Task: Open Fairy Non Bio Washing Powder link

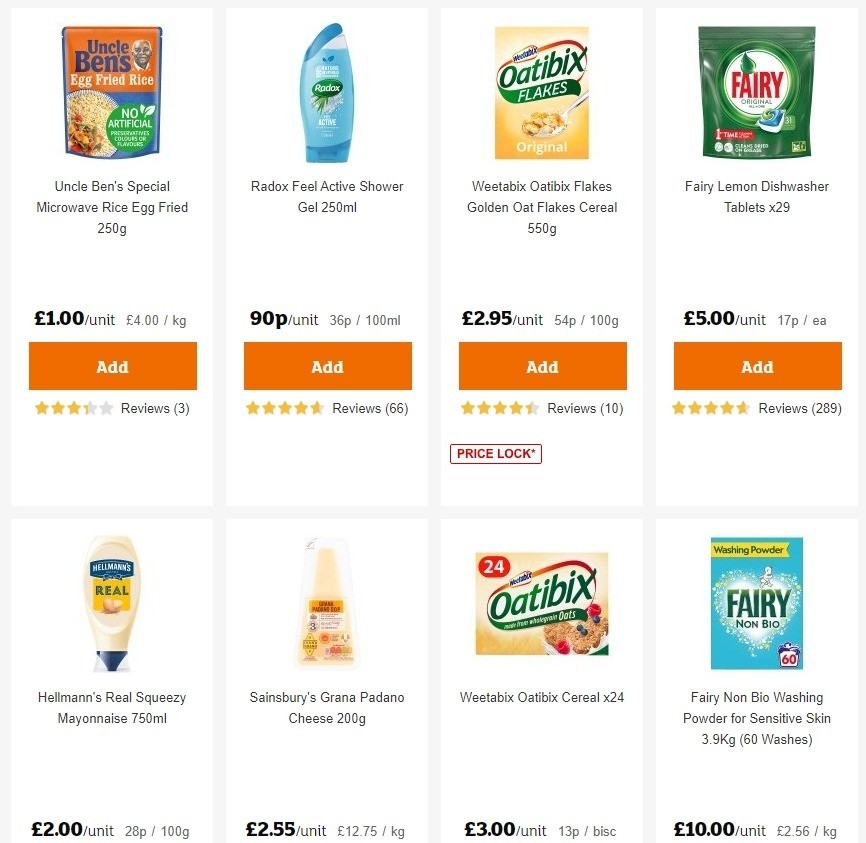Action: (x=757, y=718)
